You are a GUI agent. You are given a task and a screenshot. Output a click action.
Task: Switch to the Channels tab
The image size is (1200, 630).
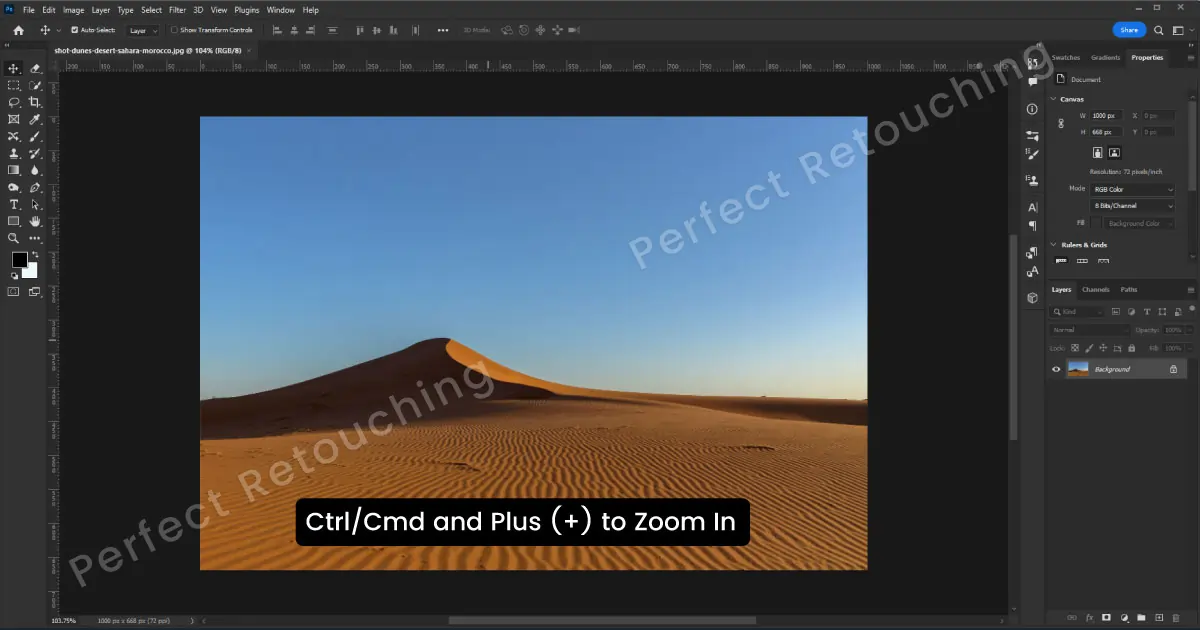1095,290
